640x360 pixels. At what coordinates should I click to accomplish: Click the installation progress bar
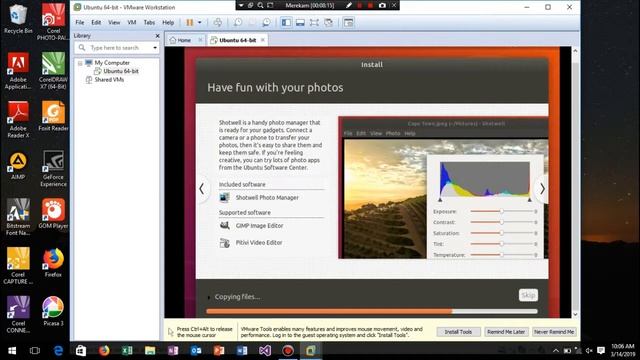click(x=372, y=311)
